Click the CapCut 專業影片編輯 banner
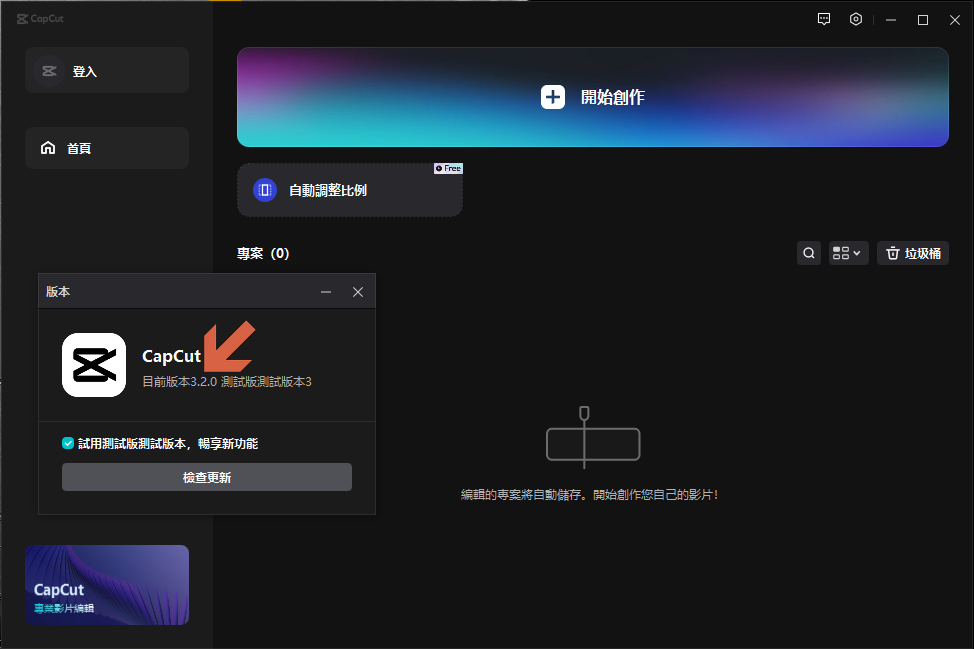Screen dimensions: 974x649 click(x=107, y=584)
